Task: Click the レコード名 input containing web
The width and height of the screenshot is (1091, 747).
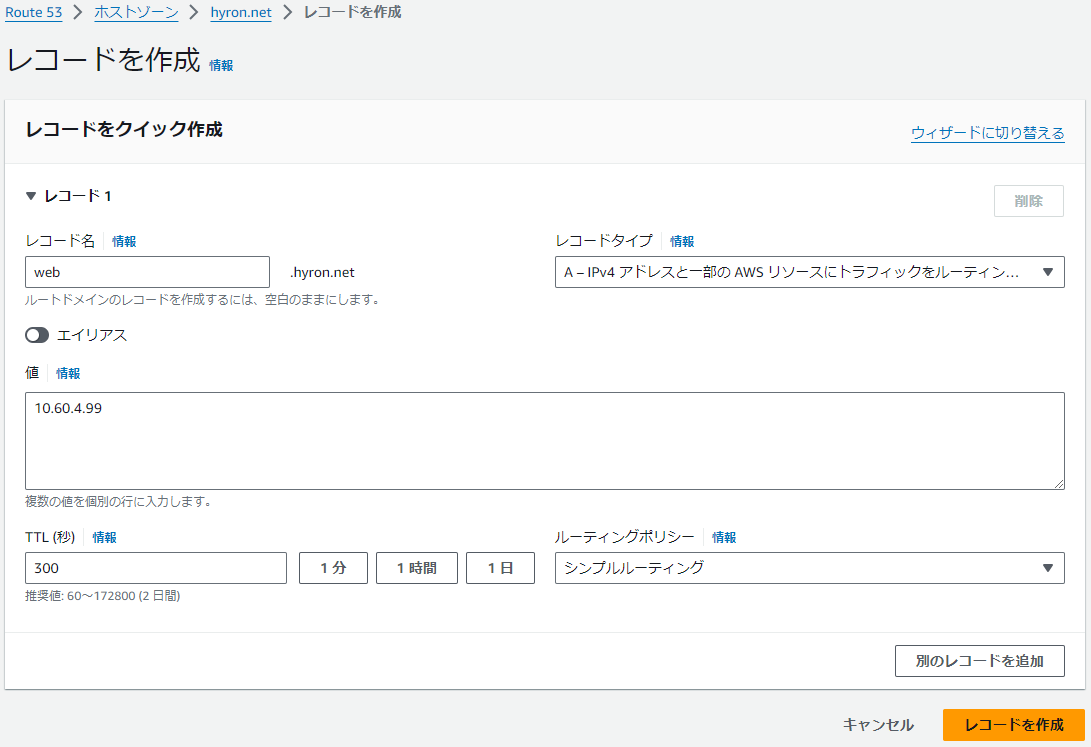Action: [147, 272]
